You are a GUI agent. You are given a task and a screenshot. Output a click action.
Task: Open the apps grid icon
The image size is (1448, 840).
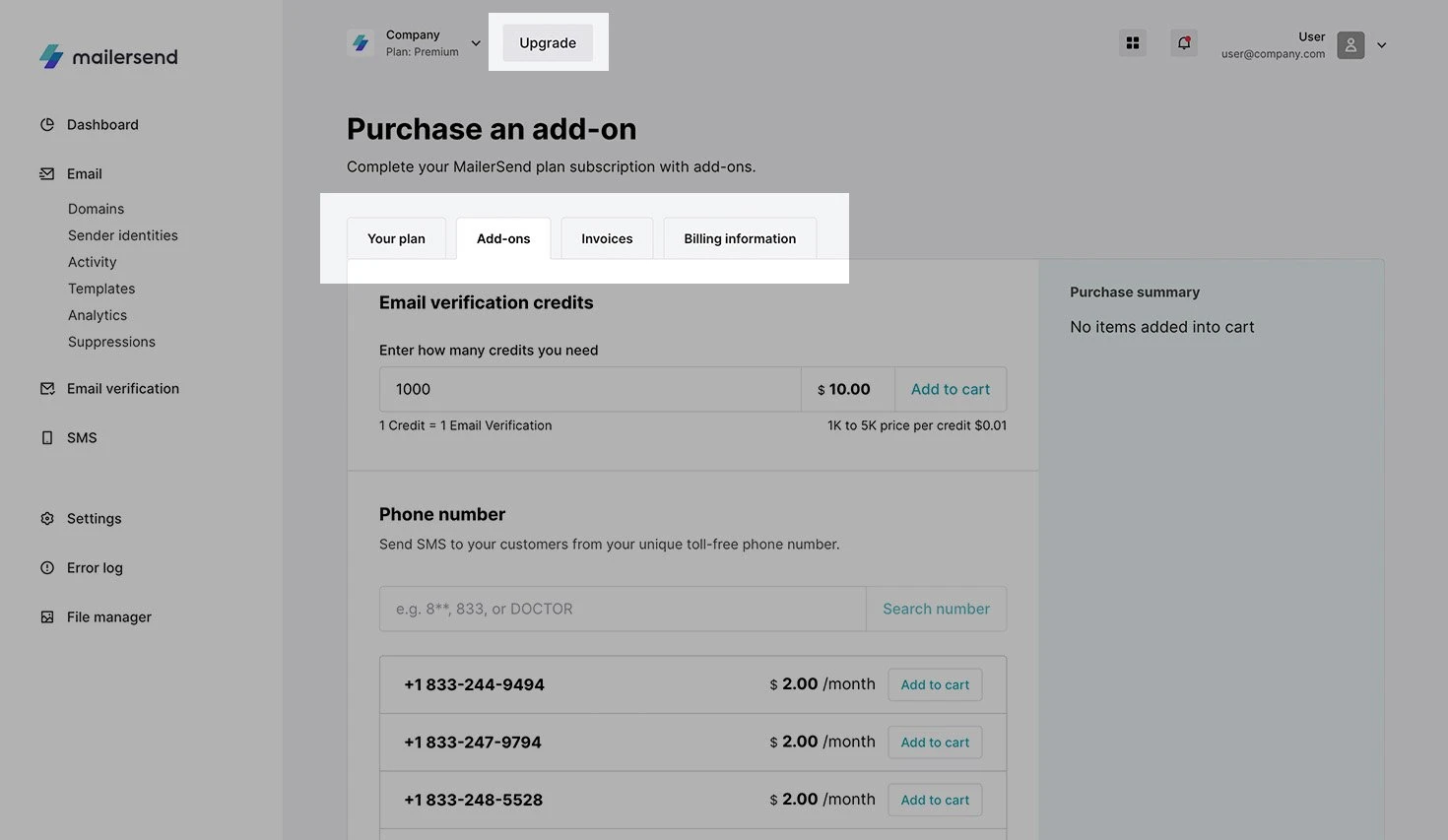pyautogui.click(x=1133, y=43)
